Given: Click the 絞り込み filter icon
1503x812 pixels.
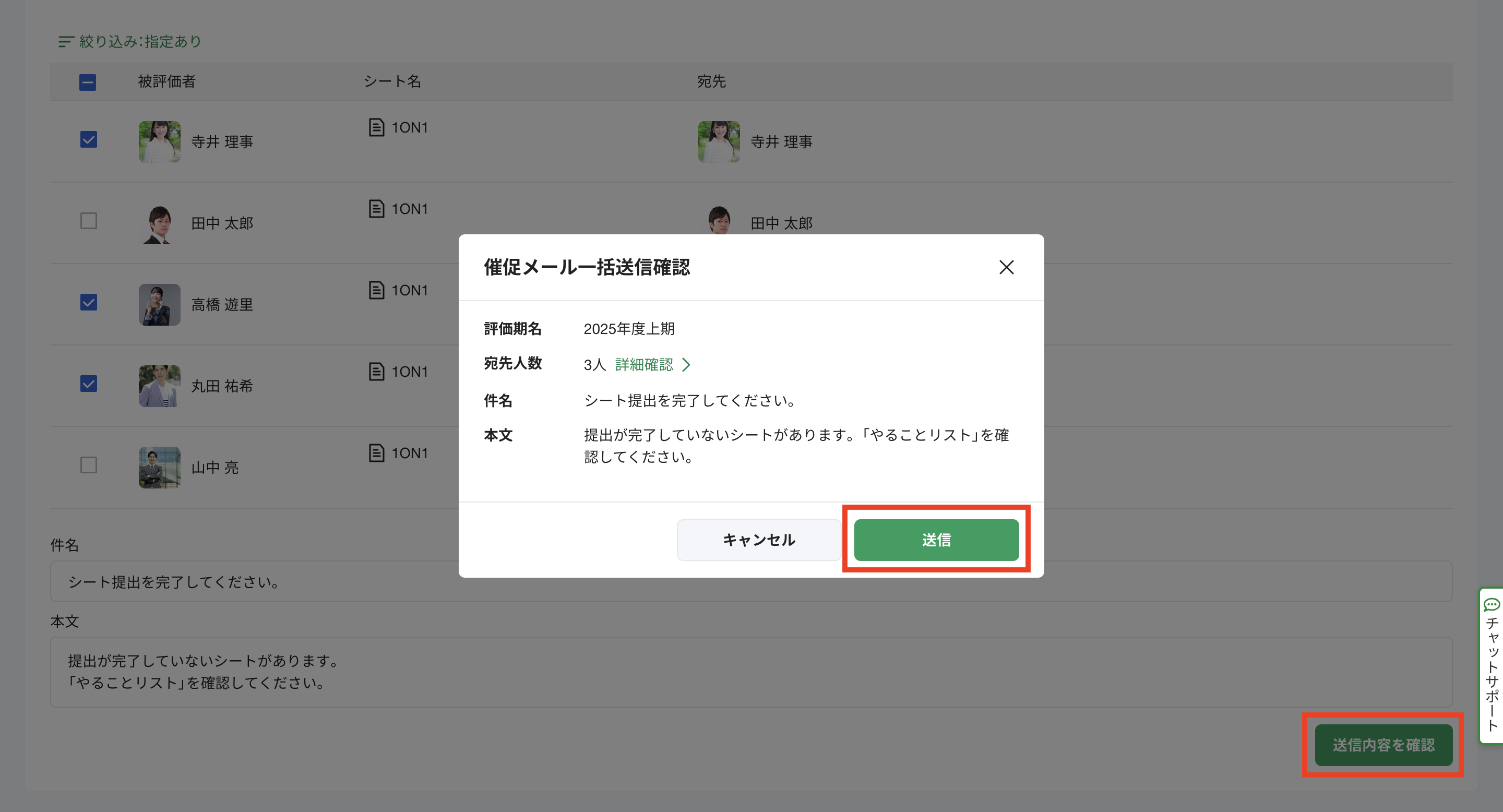Looking at the screenshot, I should click(65, 41).
